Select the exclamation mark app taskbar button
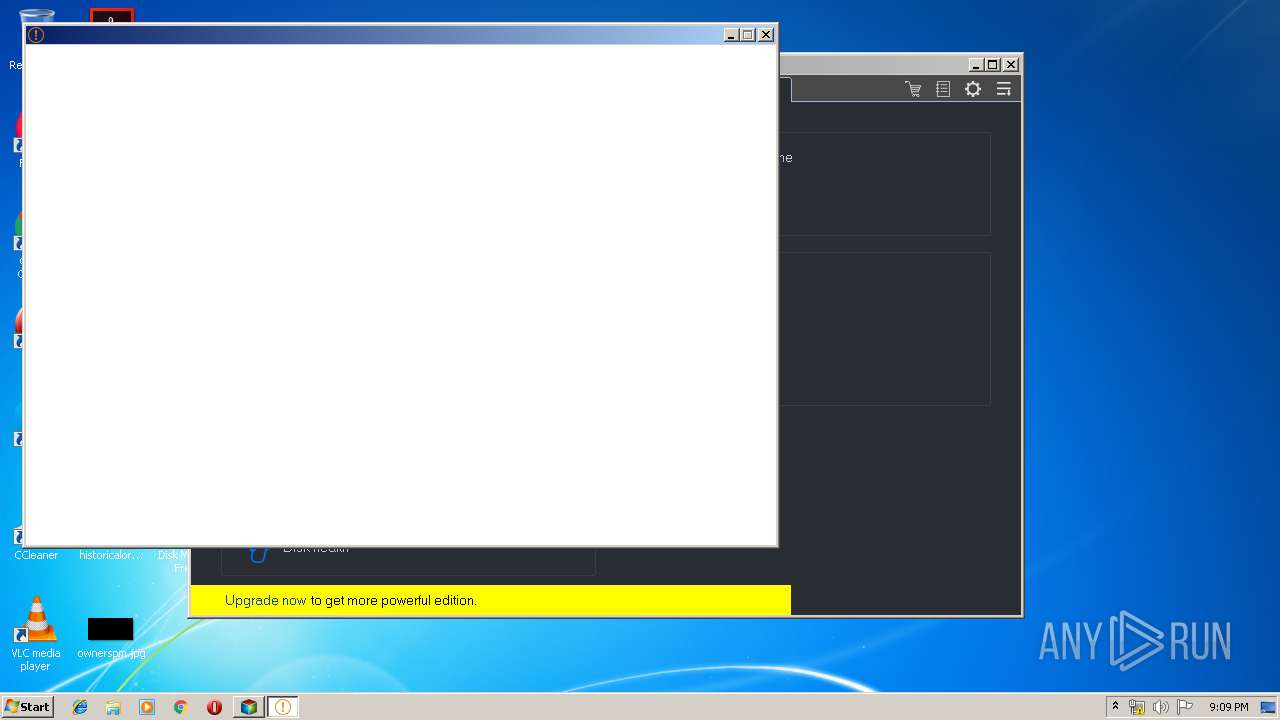The height and width of the screenshot is (720, 1280). (283, 707)
